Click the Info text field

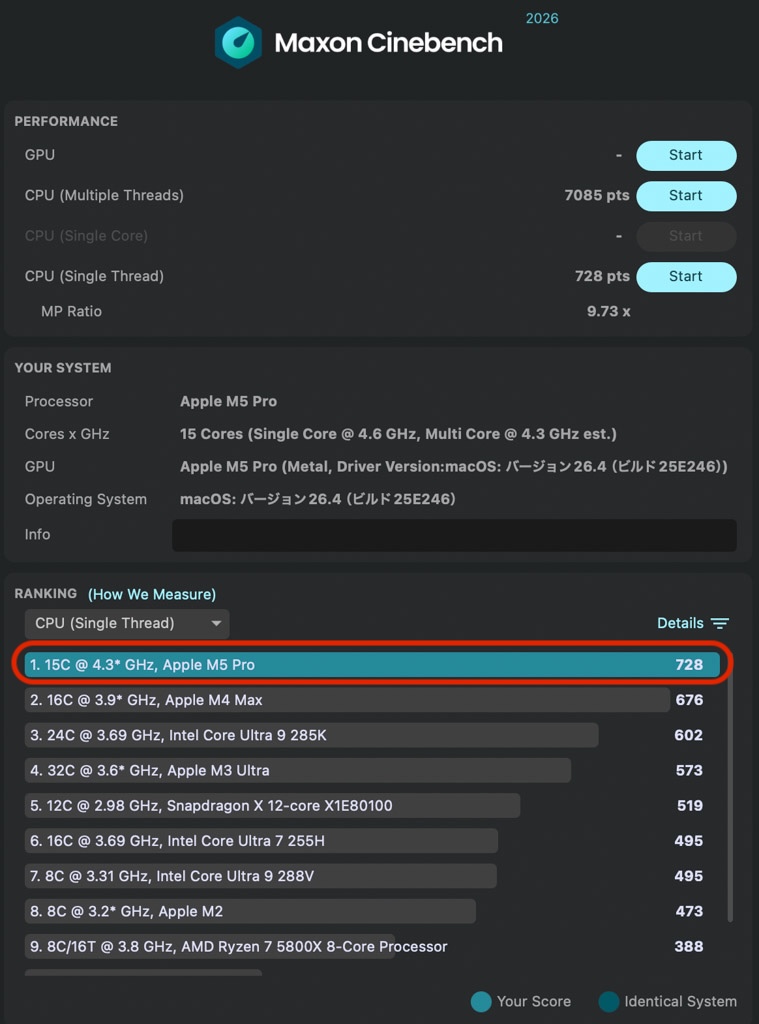454,535
